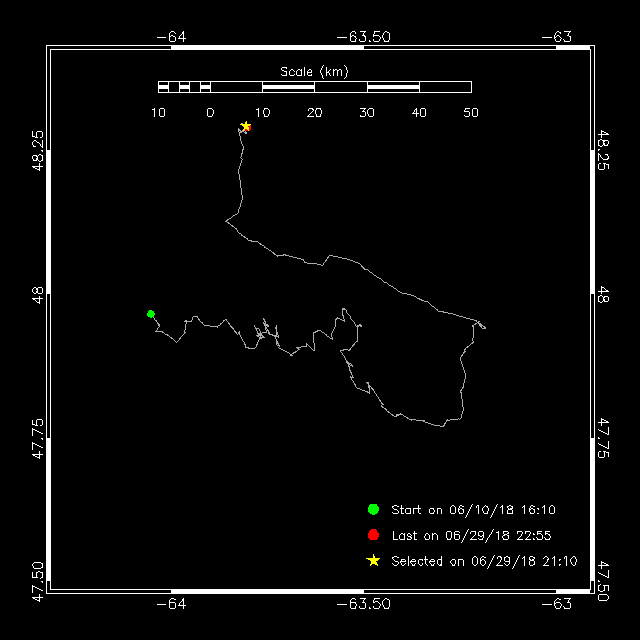This screenshot has height=640, width=640.
Task: Click the "Scale (km)" title
Action: pos(314,71)
